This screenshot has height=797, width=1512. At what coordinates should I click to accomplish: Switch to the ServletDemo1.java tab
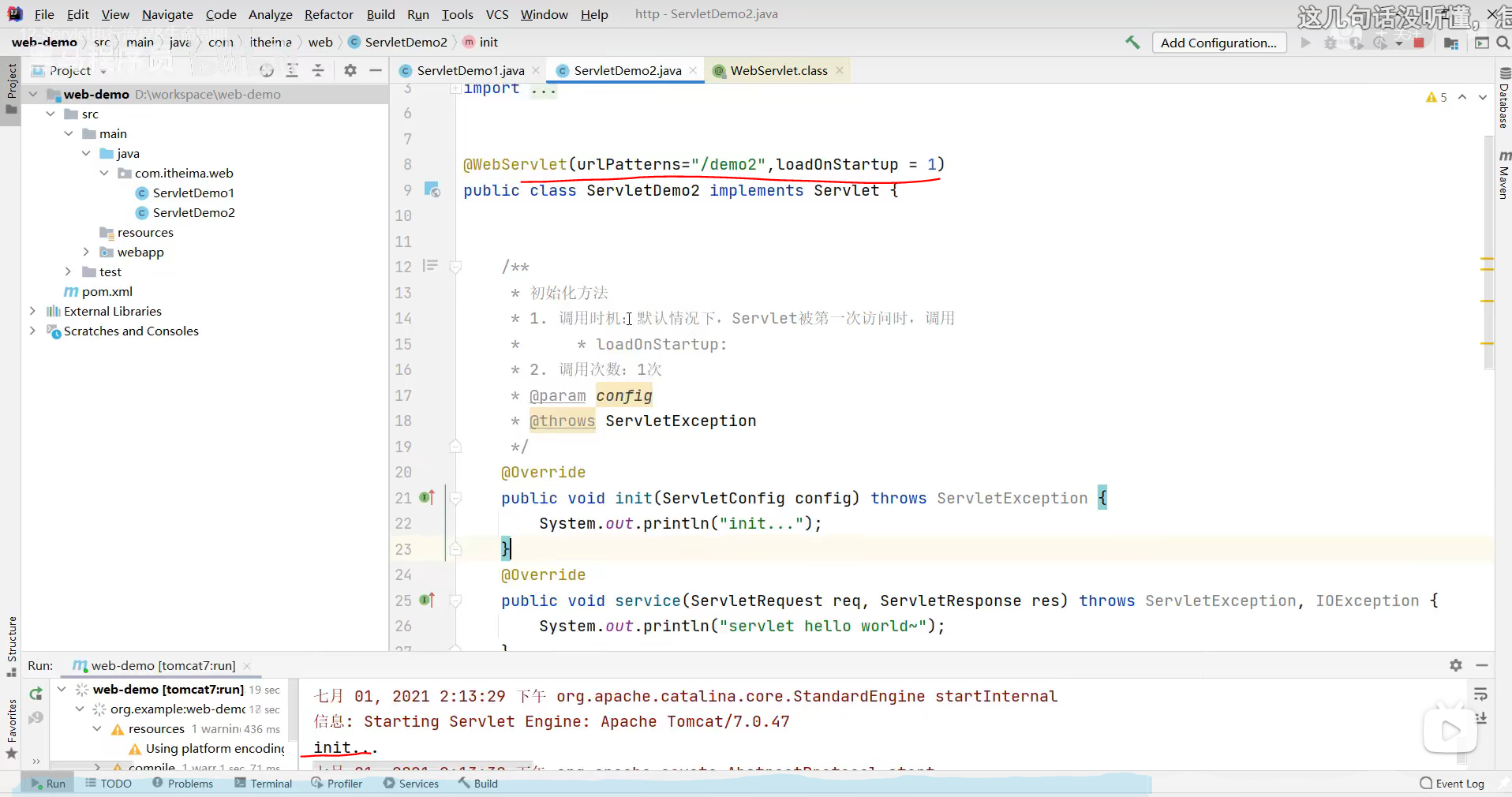click(470, 71)
